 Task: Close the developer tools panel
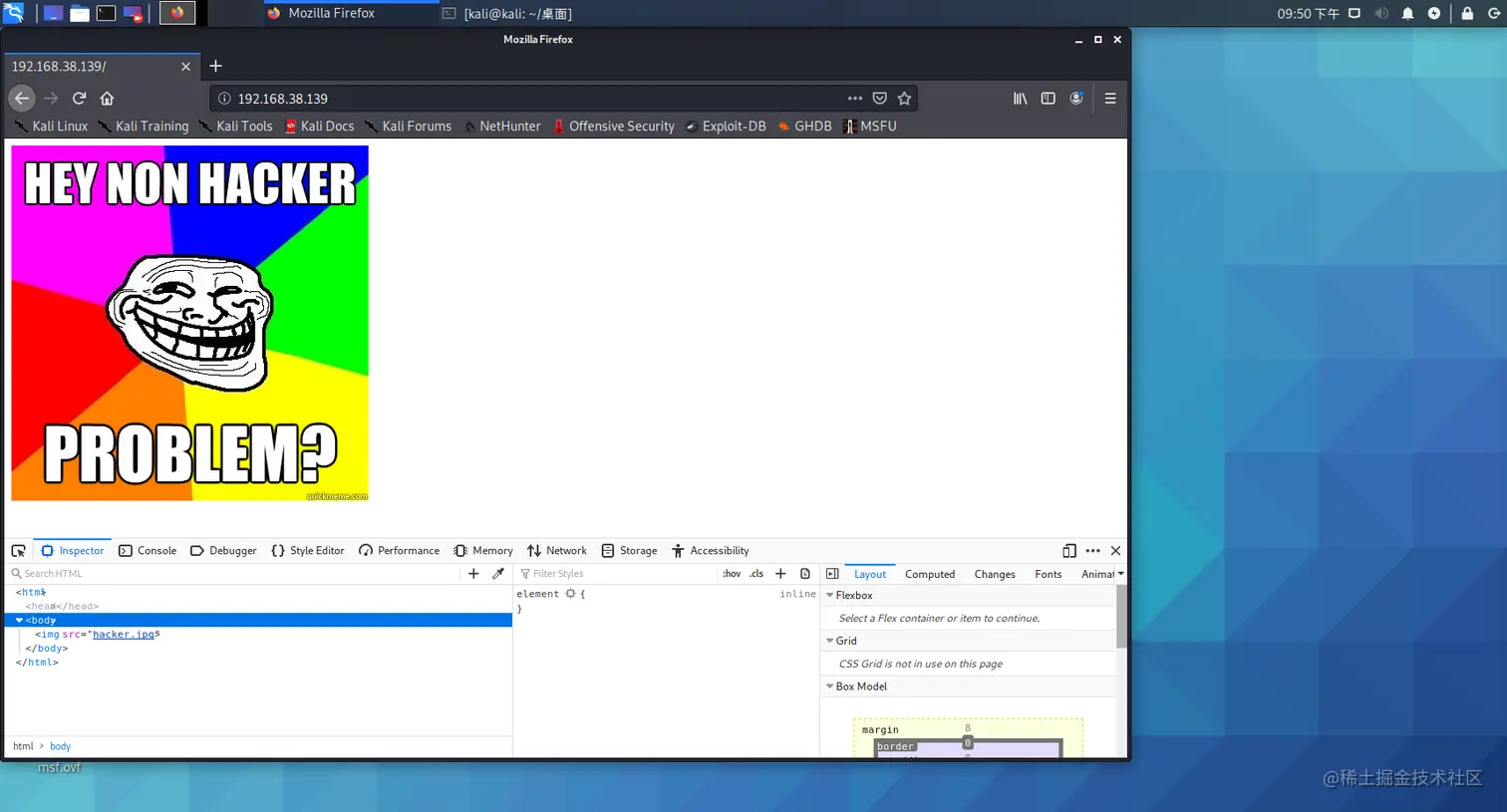pyautogui.click(x=1115, y=551)
